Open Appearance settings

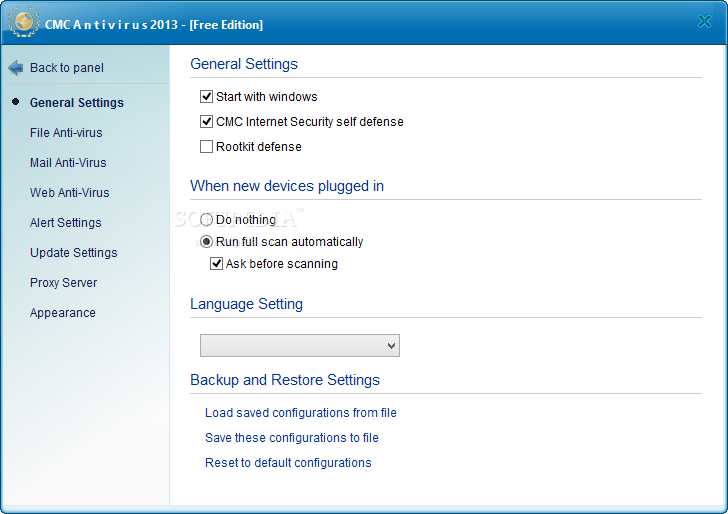(x=63, y=313)
